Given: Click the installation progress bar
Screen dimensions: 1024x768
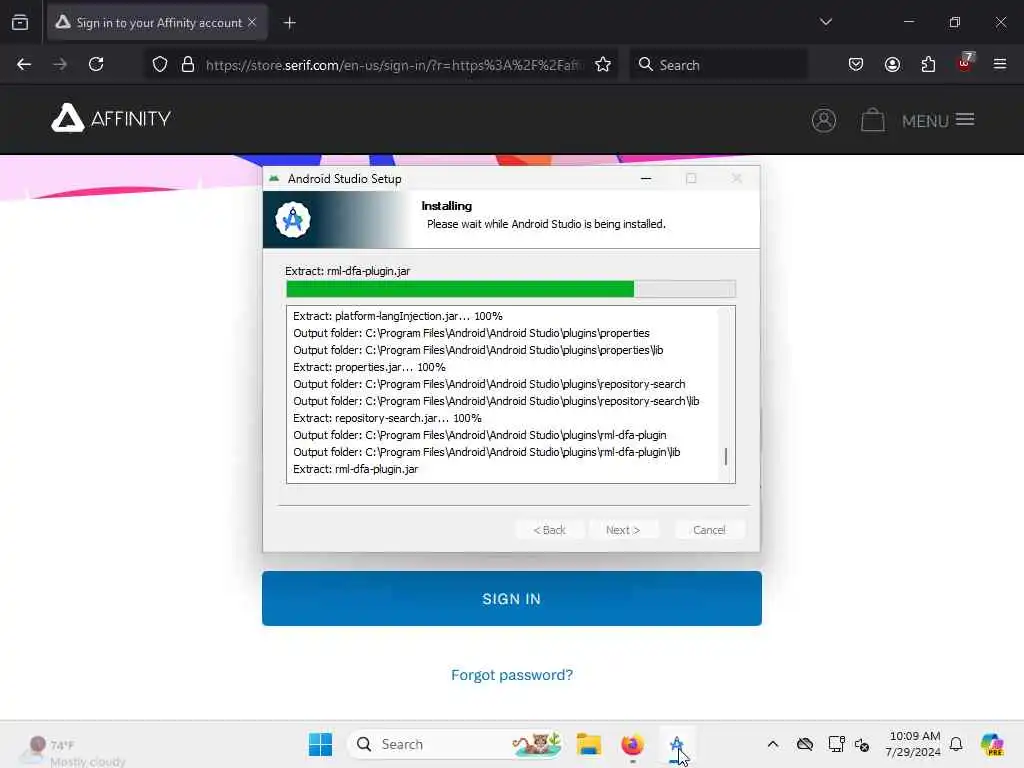Looking at the screenshot, I should click(511, 289).
